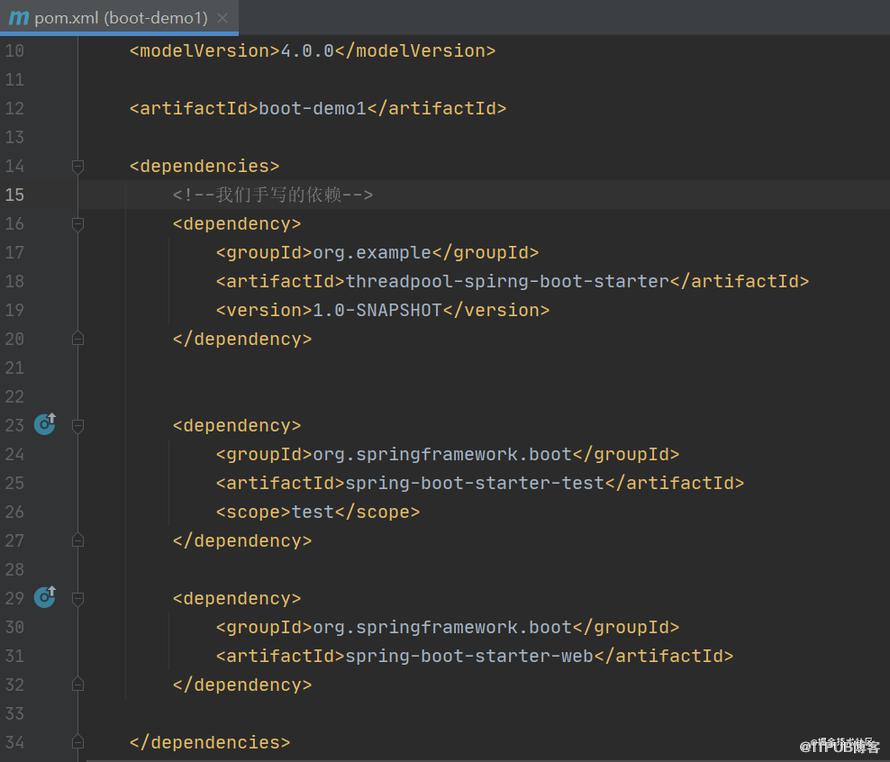Click spring-boot-starter-web artifactId text
Screen dimensions: 890x762
(x=469, y=656)
